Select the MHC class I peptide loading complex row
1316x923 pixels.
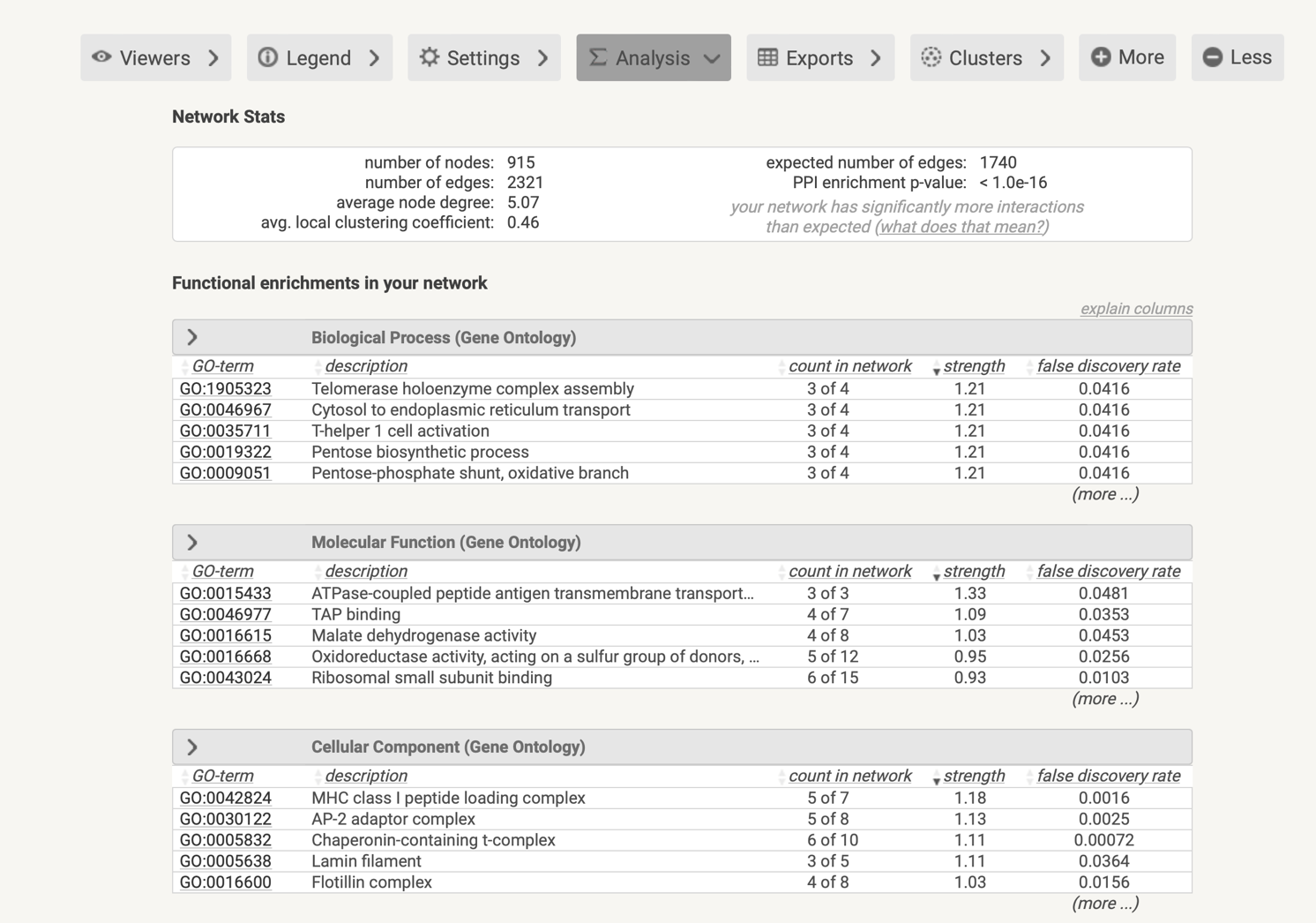448,798
